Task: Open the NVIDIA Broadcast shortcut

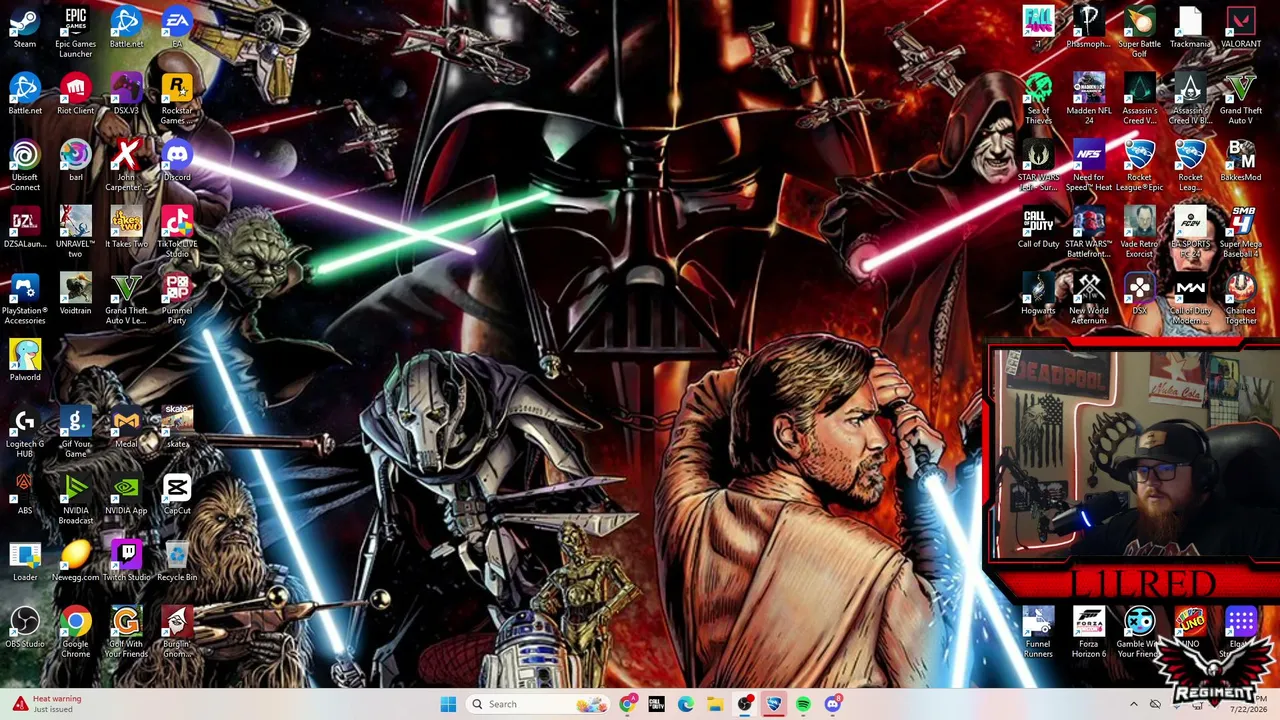Action: click(76, 499)
